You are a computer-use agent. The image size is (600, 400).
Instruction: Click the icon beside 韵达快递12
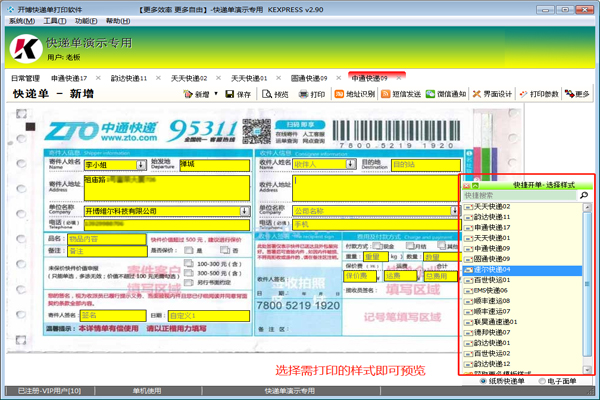[x=468, y=364]
